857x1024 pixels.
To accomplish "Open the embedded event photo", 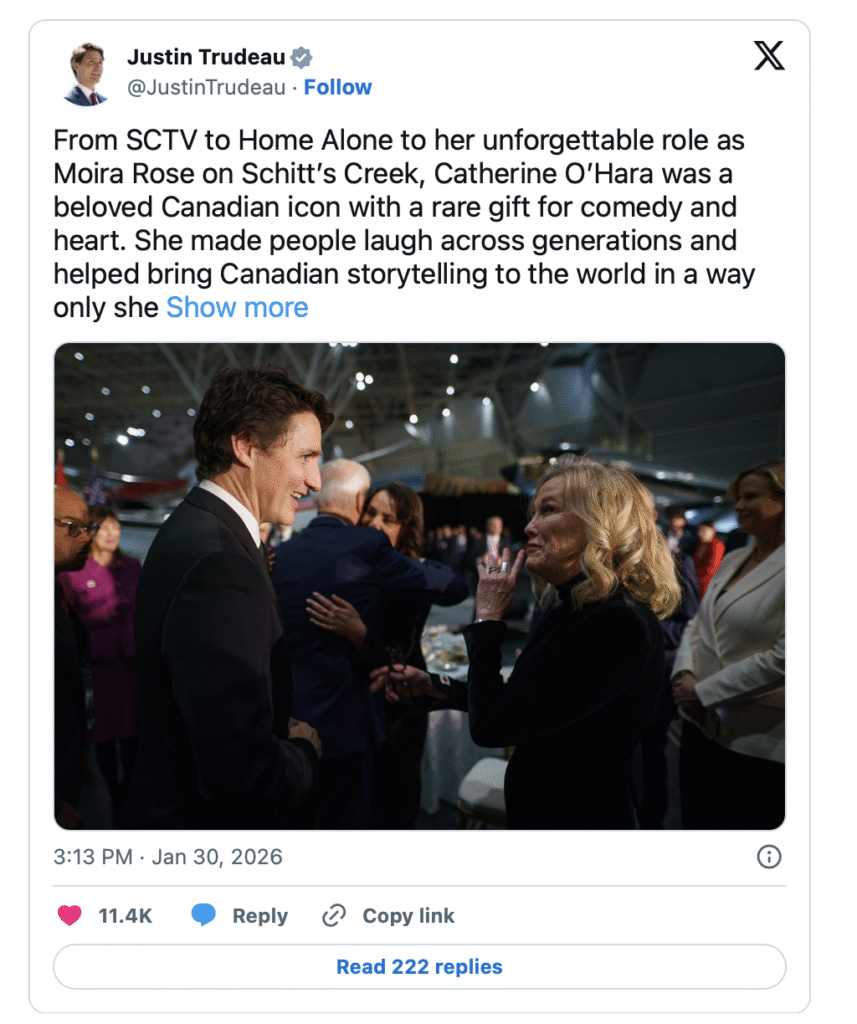I will pyautogui.click(x=419, y=586).
